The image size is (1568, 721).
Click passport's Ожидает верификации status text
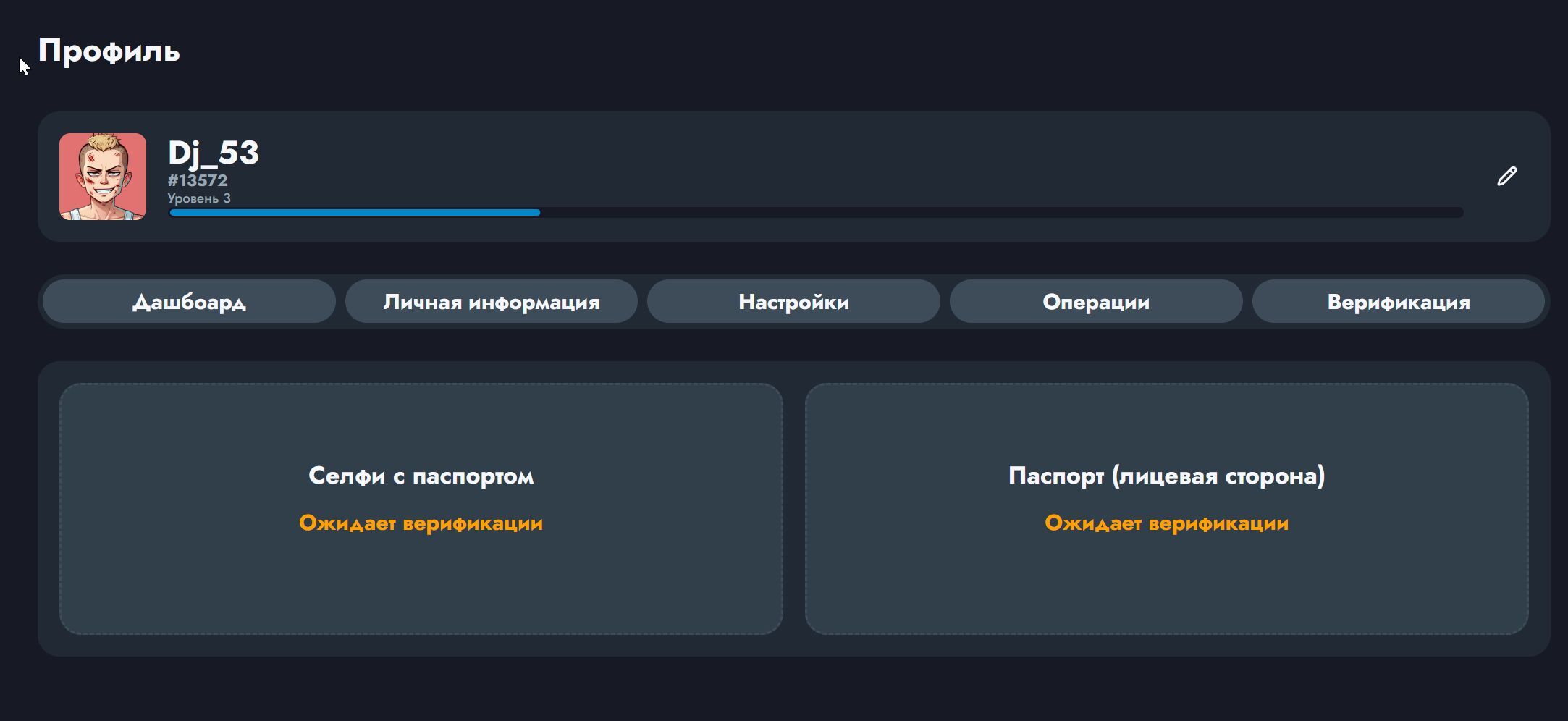pos(1166,523)
